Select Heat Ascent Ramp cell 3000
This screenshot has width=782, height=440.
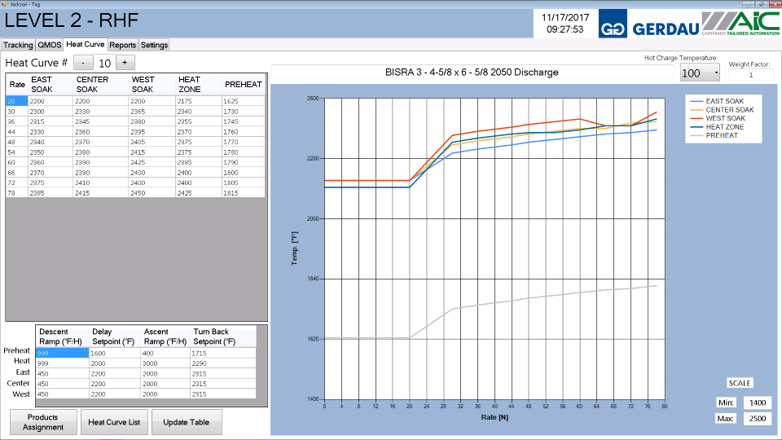click(166, 363)
